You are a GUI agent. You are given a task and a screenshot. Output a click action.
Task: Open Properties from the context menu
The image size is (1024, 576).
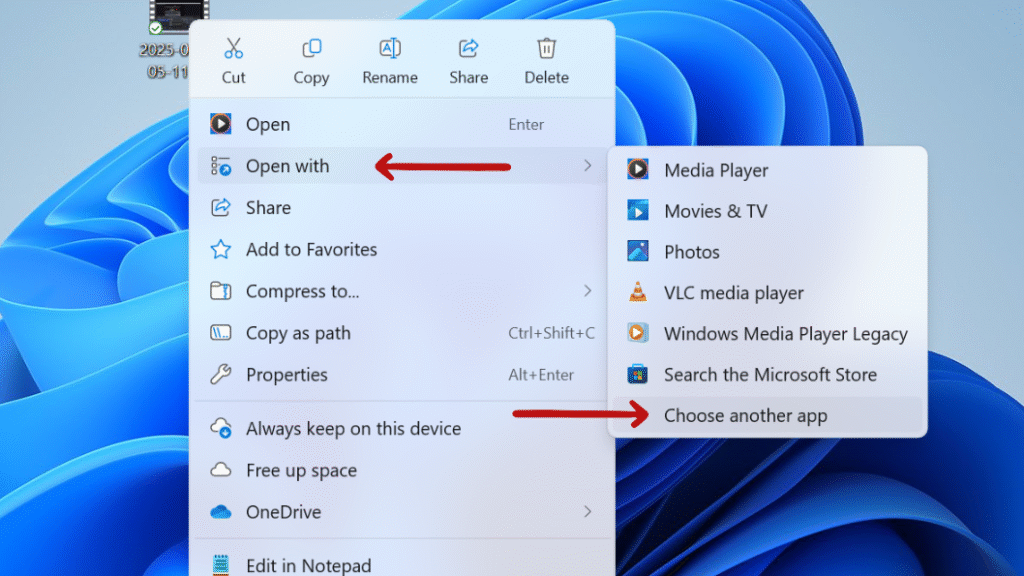(402, 374)
